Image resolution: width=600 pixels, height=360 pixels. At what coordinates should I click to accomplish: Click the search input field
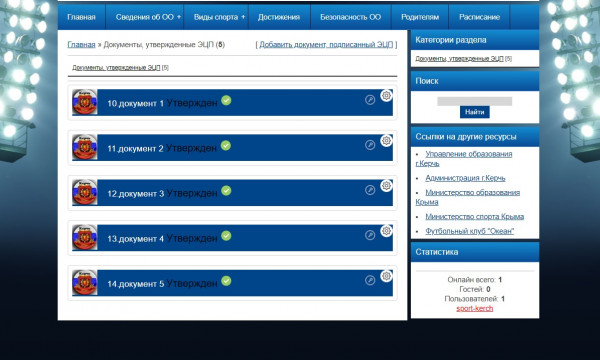[x=474, y=101]
